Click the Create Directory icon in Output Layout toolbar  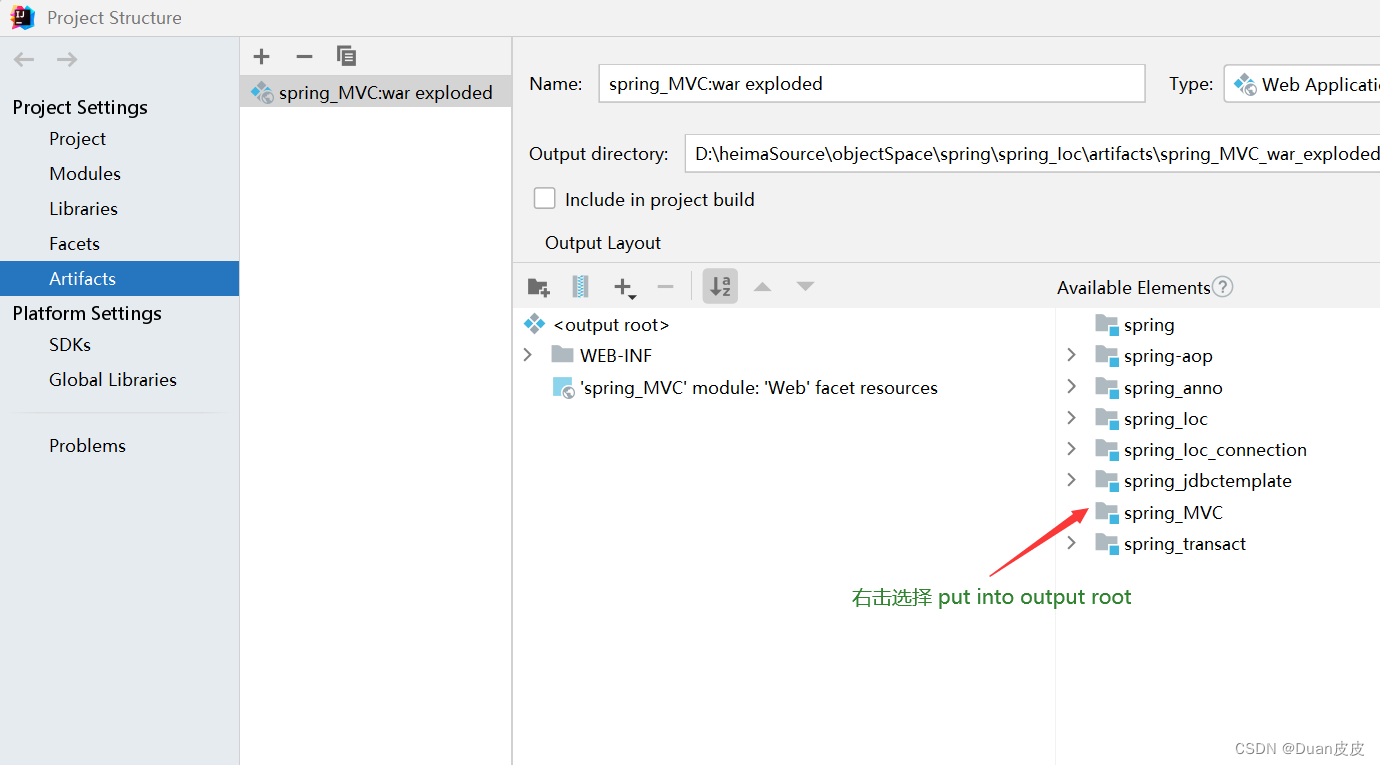[538, 287]
